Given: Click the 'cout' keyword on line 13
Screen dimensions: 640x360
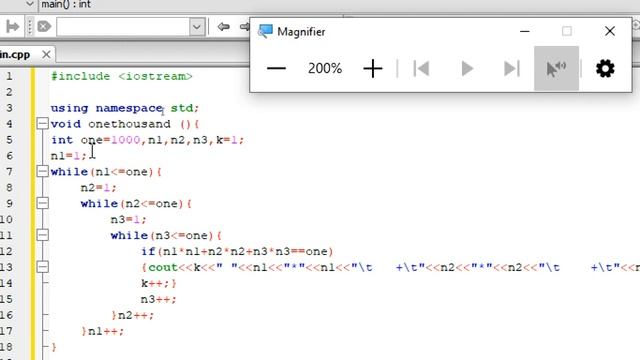Looking at the screenshot, I should pos(163,267).
